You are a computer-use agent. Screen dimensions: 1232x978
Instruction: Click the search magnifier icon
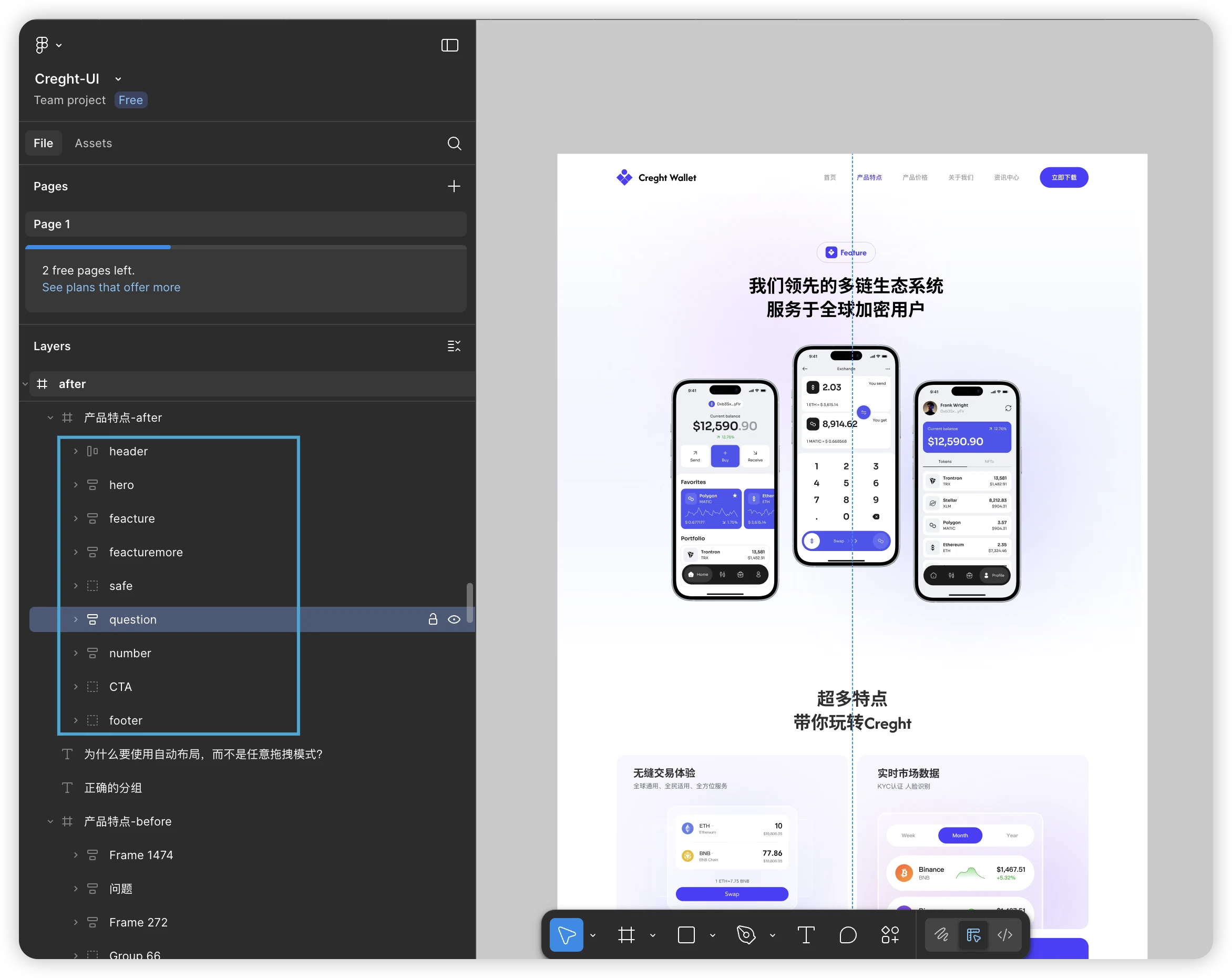[454, 143]
